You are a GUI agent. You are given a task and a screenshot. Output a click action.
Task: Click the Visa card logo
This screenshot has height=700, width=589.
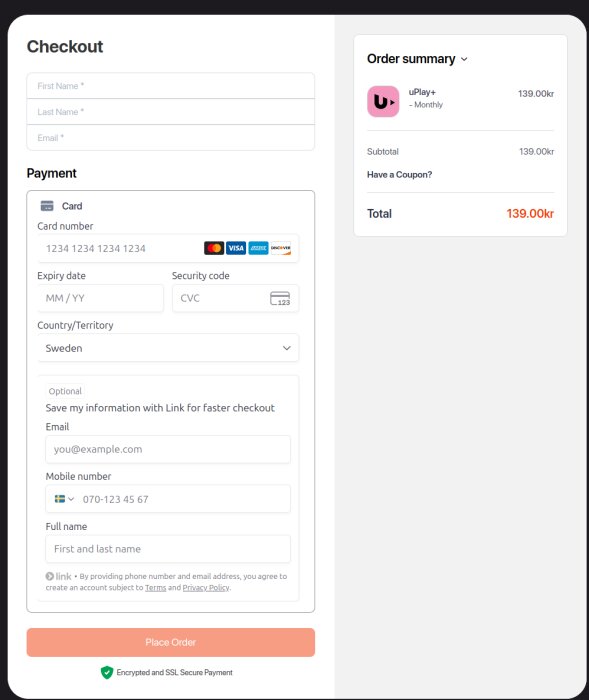coord(236,248)
